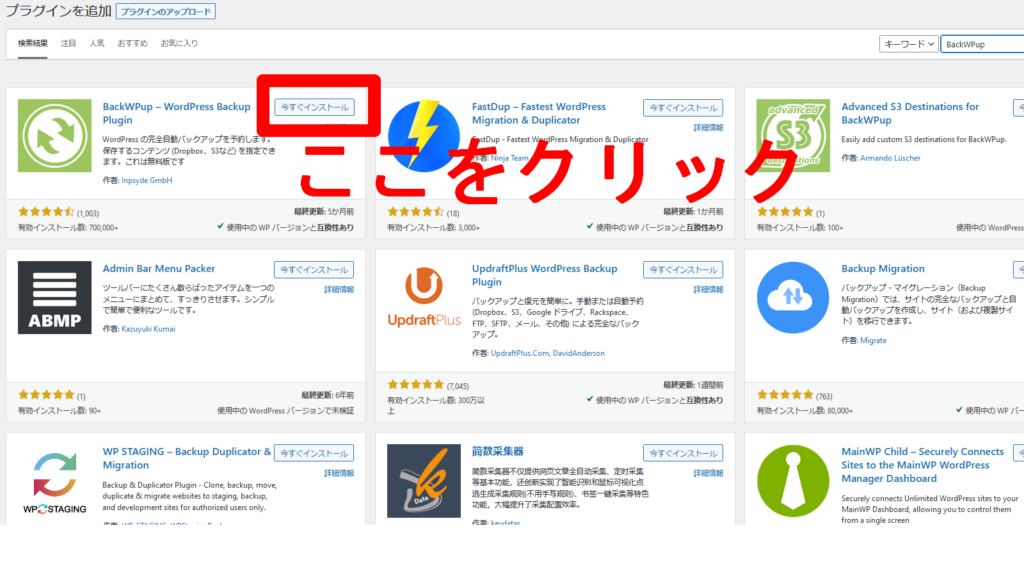This screenshot has width=1024, height=576.
Task: Click the UpdraftPlus plugin logo
Action: (424, 298)
